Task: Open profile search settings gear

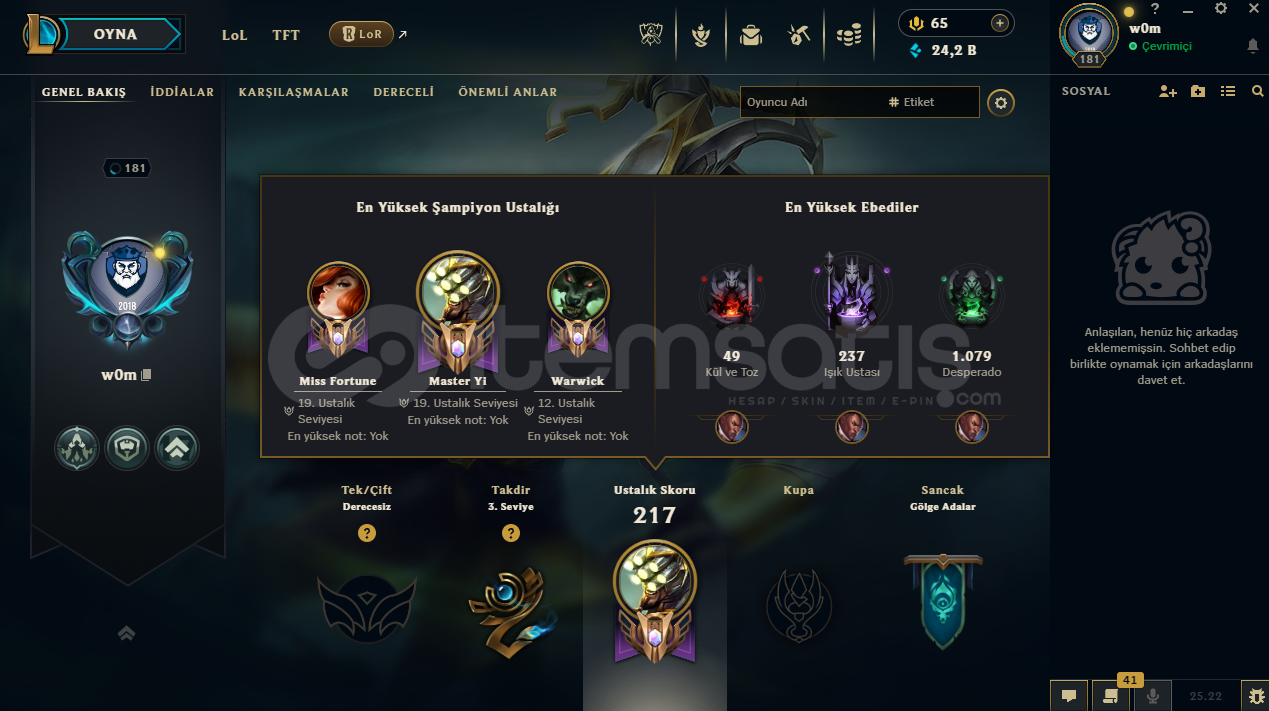Action: (x=1001, y=102)
